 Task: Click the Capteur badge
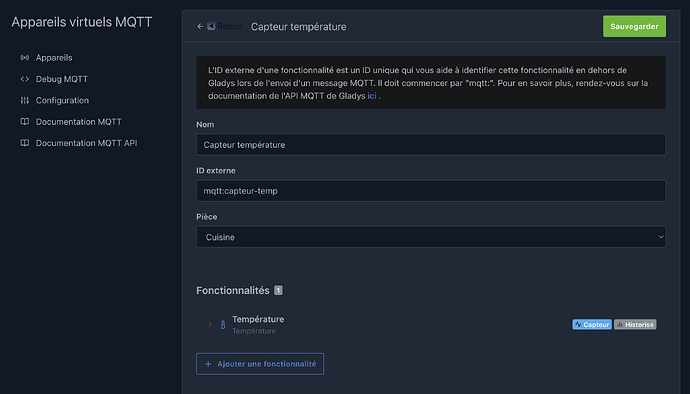point(592,325)
